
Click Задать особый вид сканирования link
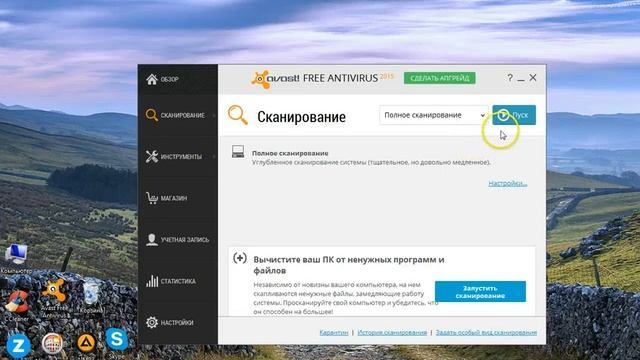[486, 333]
